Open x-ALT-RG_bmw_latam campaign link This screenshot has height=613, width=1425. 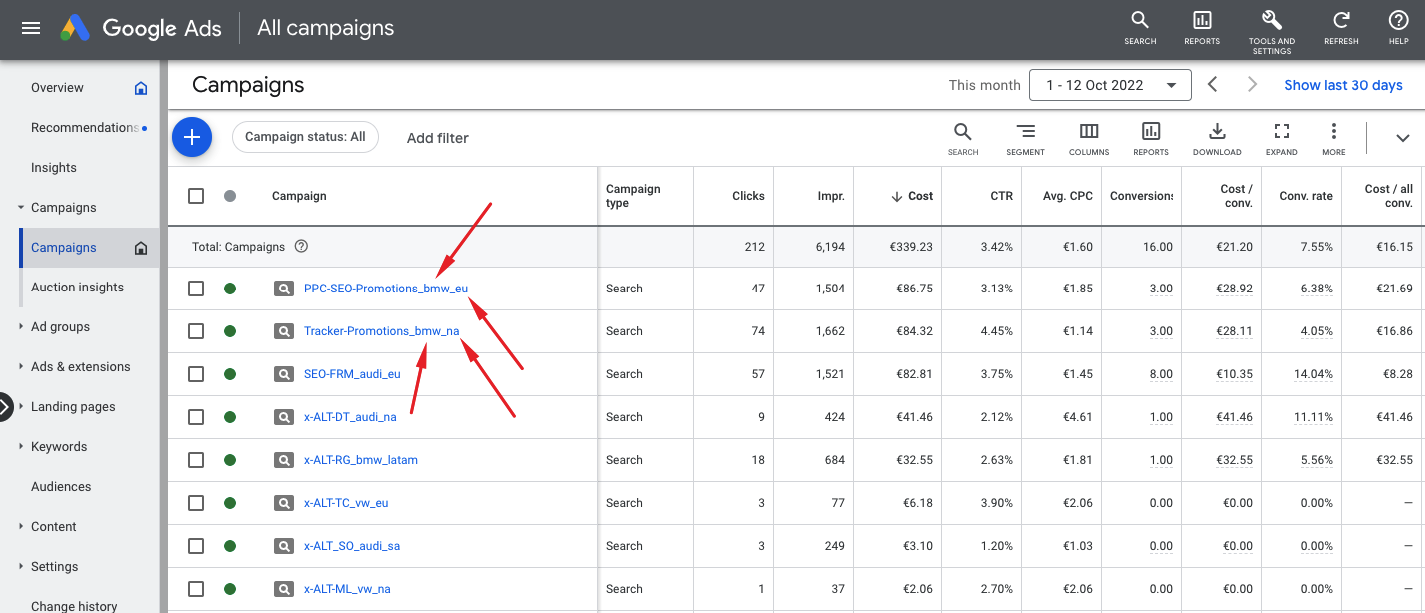point(361,460)
